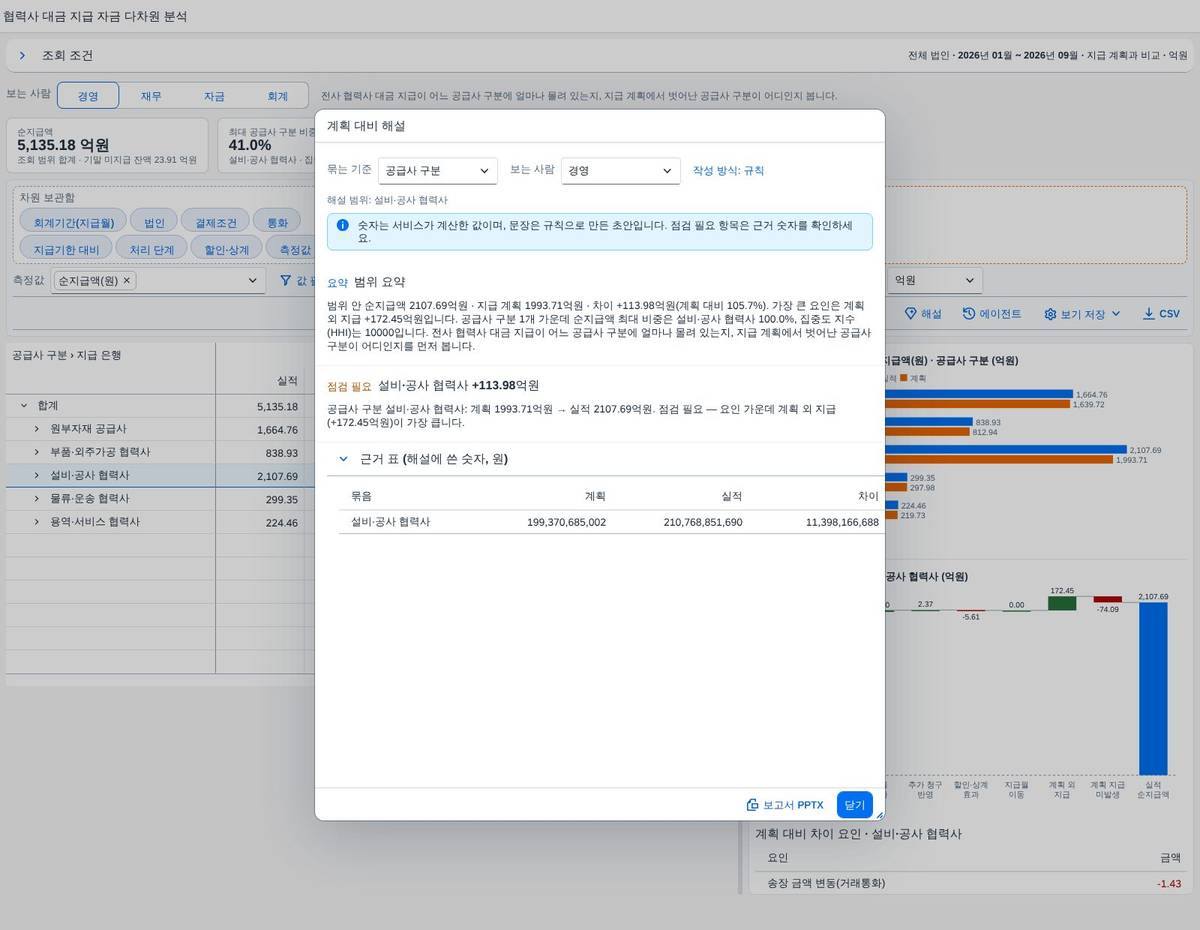Click the CSV download arrow icon
The width and height of the screenshot is (1200, 930).
[x=1148, y=314]
